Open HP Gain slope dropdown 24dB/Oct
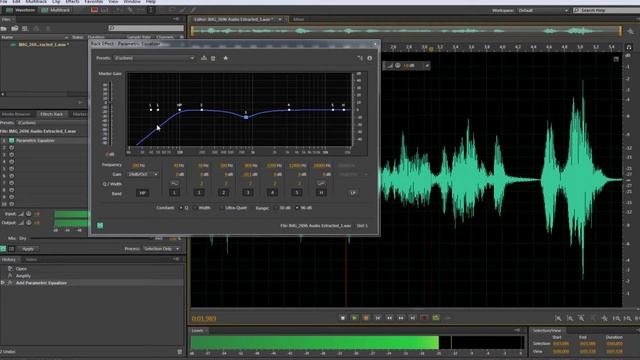 click(x=142, y=174)
